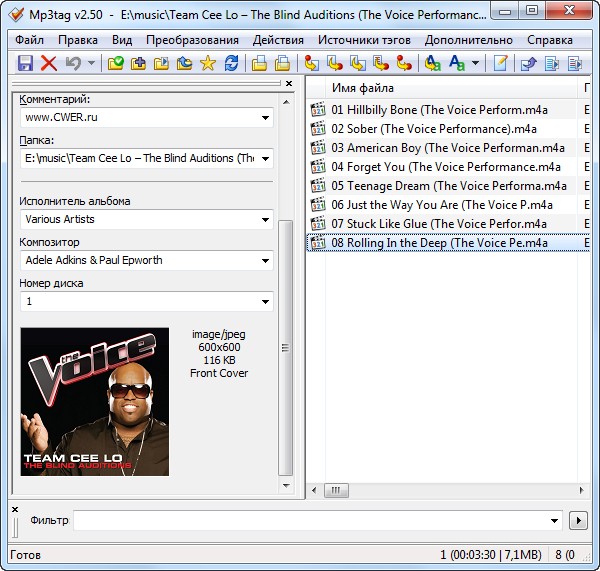Open the undo history dropdown arrow

[91, 63]
